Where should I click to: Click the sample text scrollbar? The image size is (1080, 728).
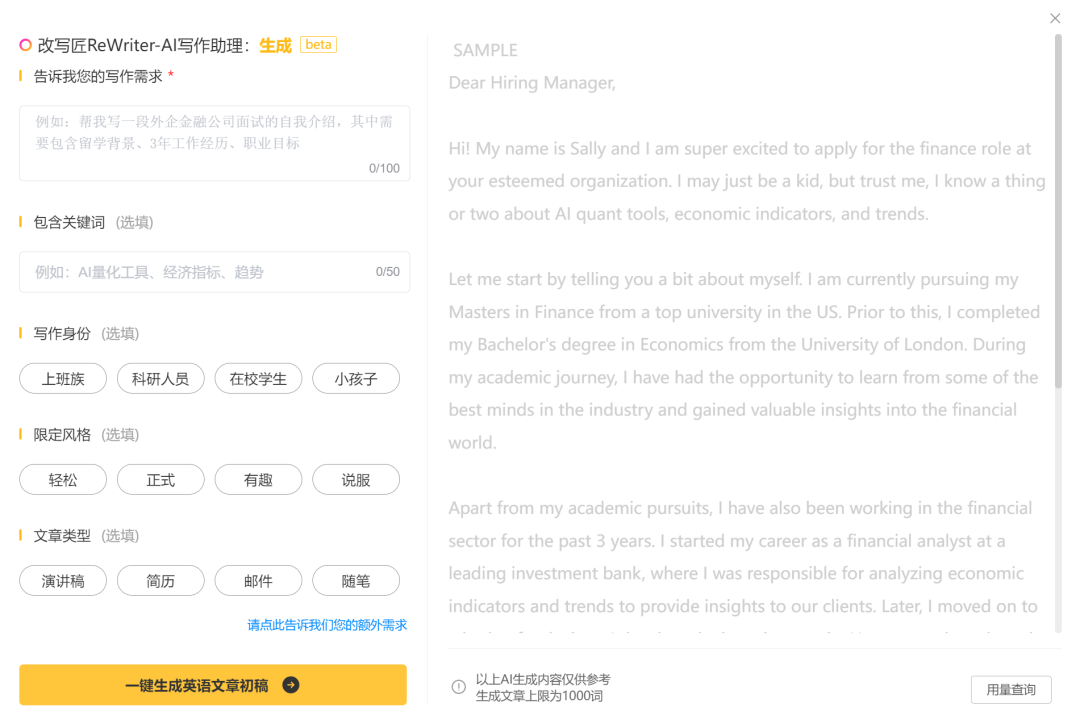[1058, 210]
